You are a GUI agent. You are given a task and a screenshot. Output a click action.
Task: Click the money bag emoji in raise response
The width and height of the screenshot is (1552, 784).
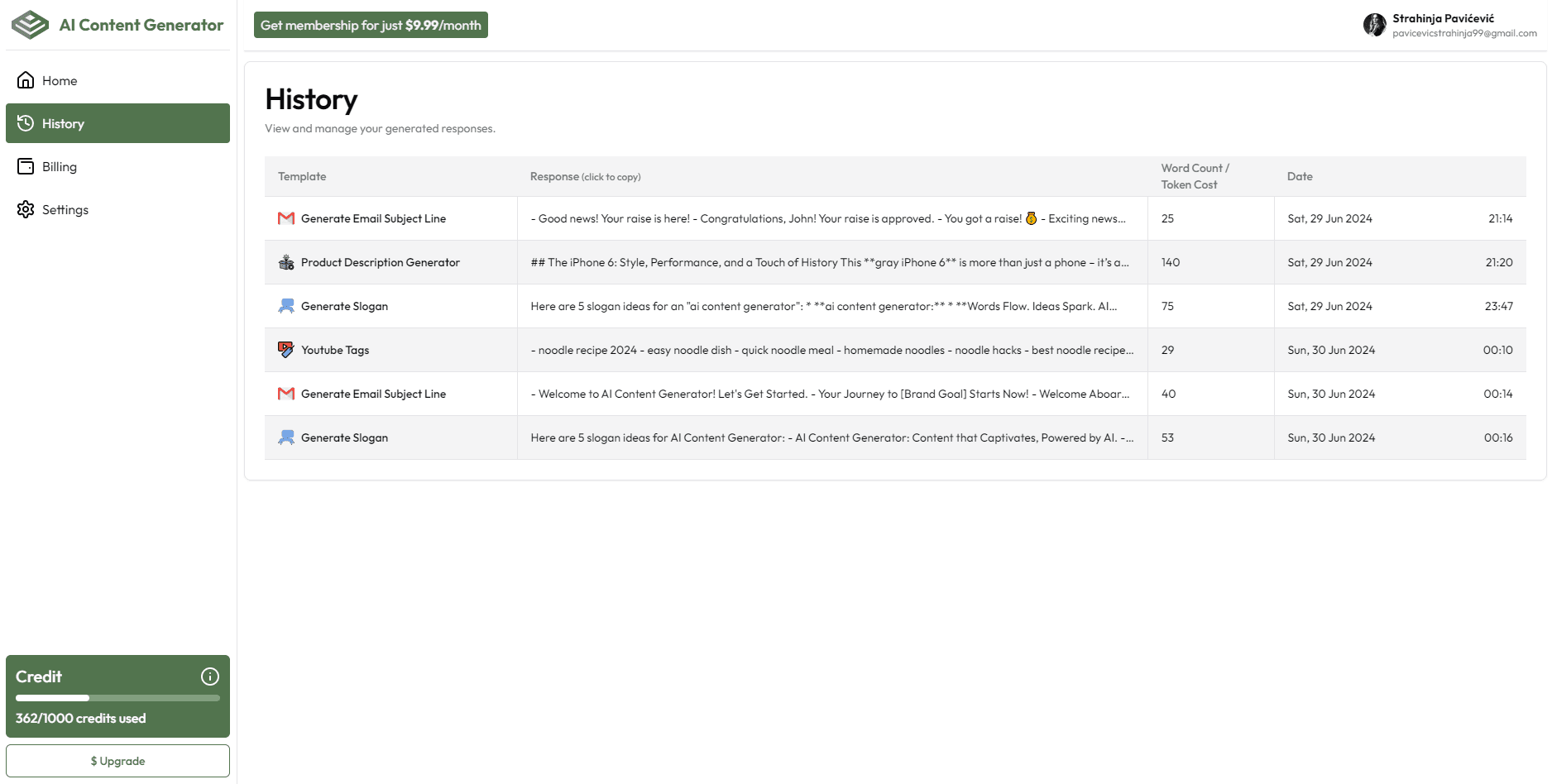(x=1031, y=218)
